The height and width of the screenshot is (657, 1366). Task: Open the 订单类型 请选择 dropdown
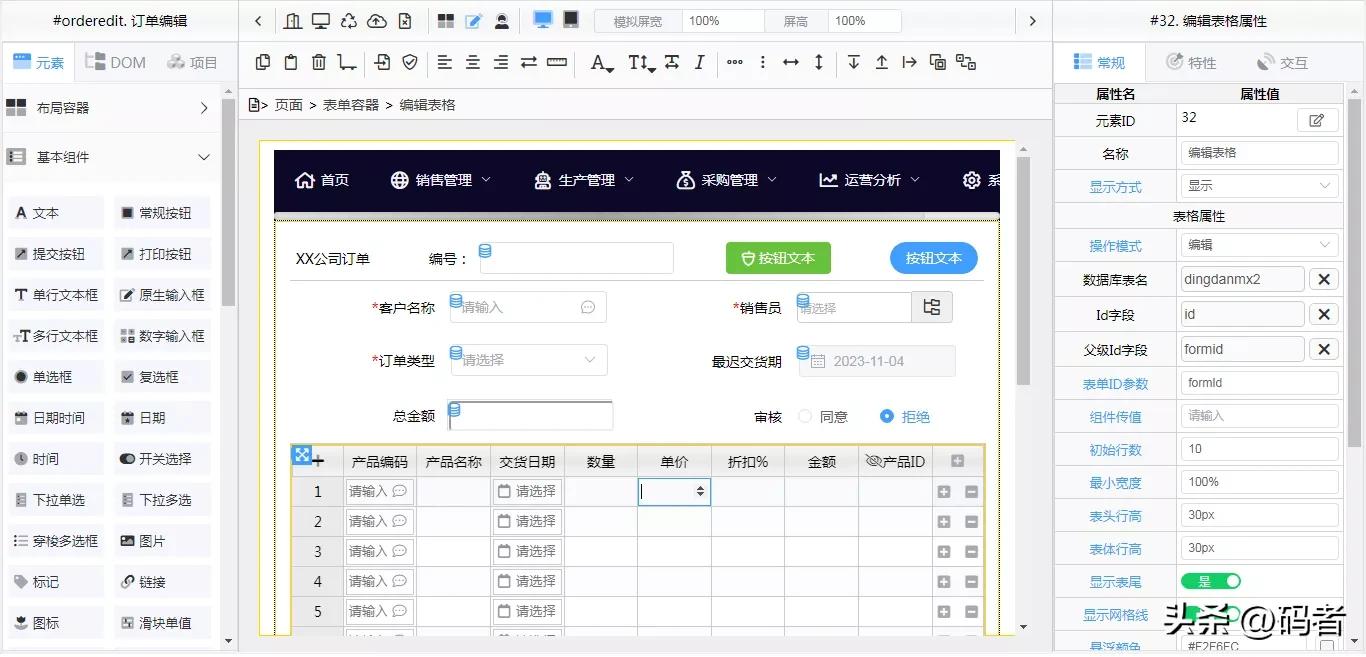(528, 360)
